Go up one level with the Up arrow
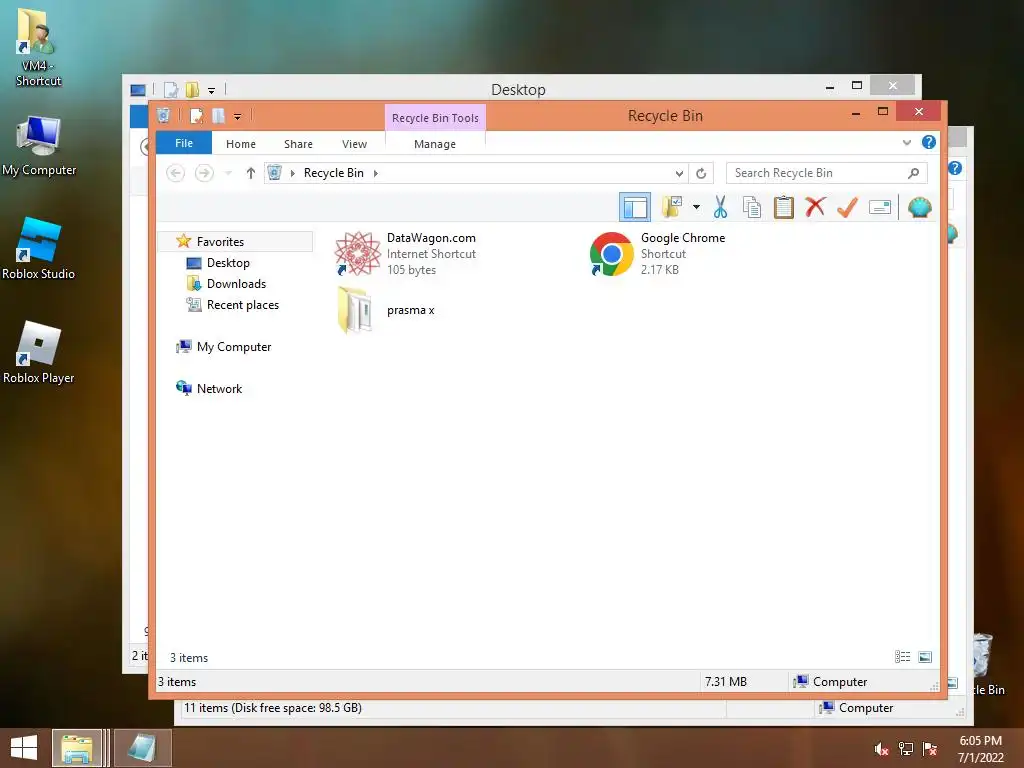The image size is (1024, 768). 251,173
